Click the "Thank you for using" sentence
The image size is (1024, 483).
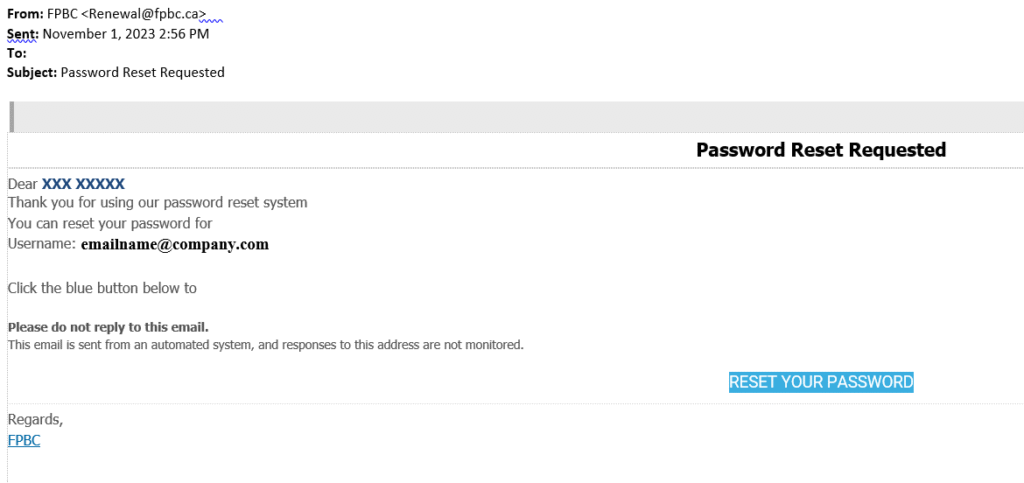click(157, 203)
